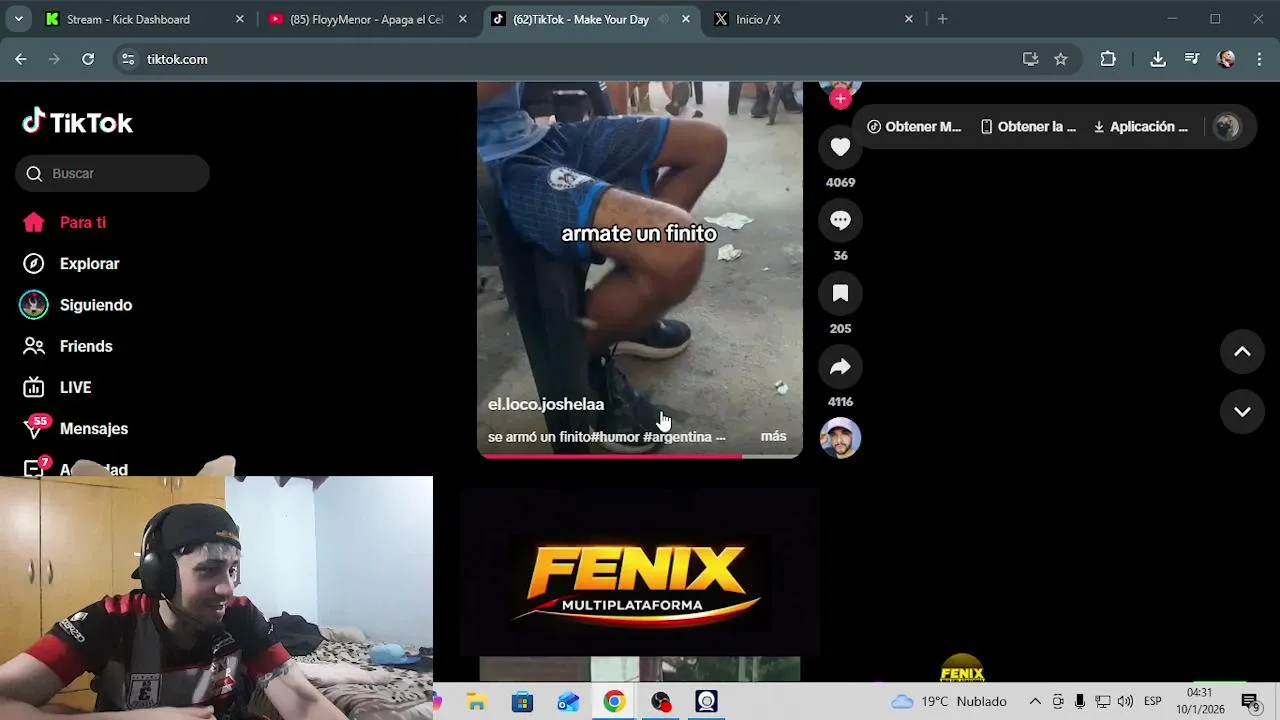Screen dimensions: 1280x720
Task: Show hidden system tray icons
Action: pos(1035,701)
